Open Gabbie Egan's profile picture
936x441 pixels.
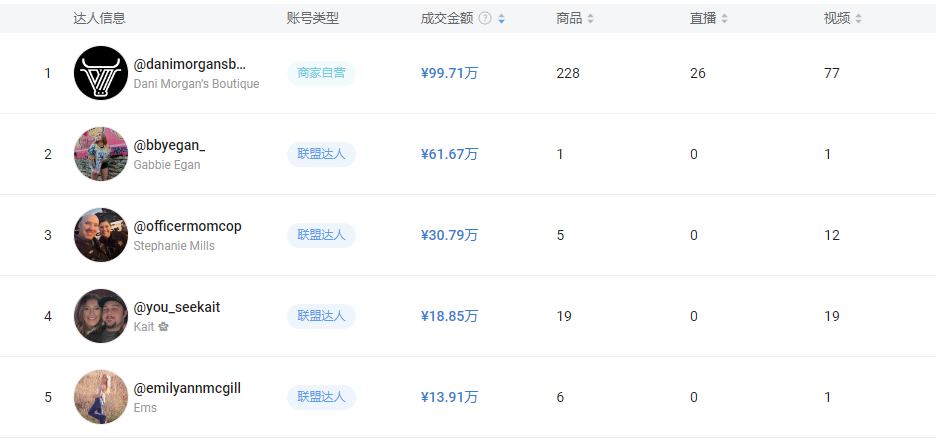pyautogui.click(x=101, y=154)
